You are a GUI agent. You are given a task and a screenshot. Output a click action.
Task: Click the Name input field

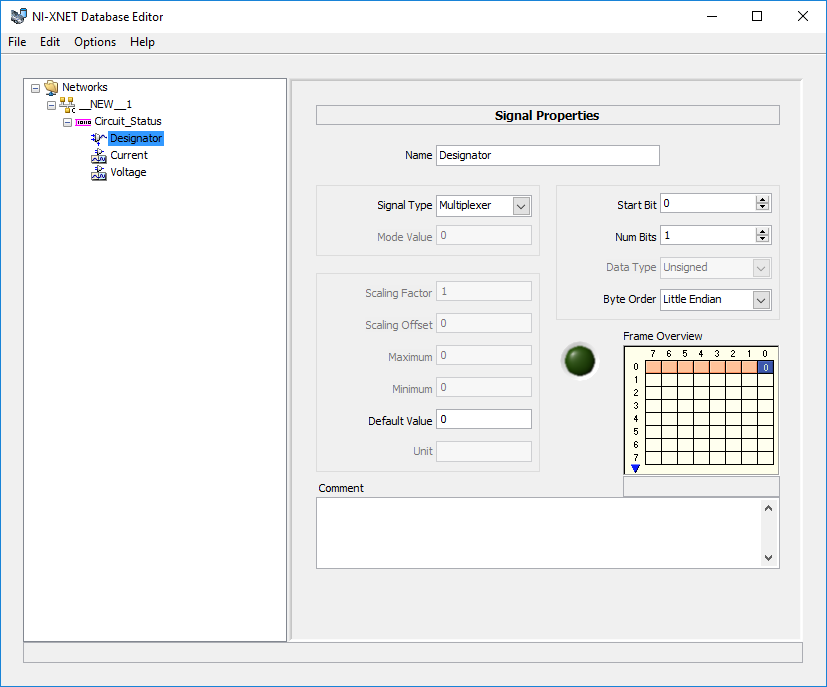coord(547,156)
